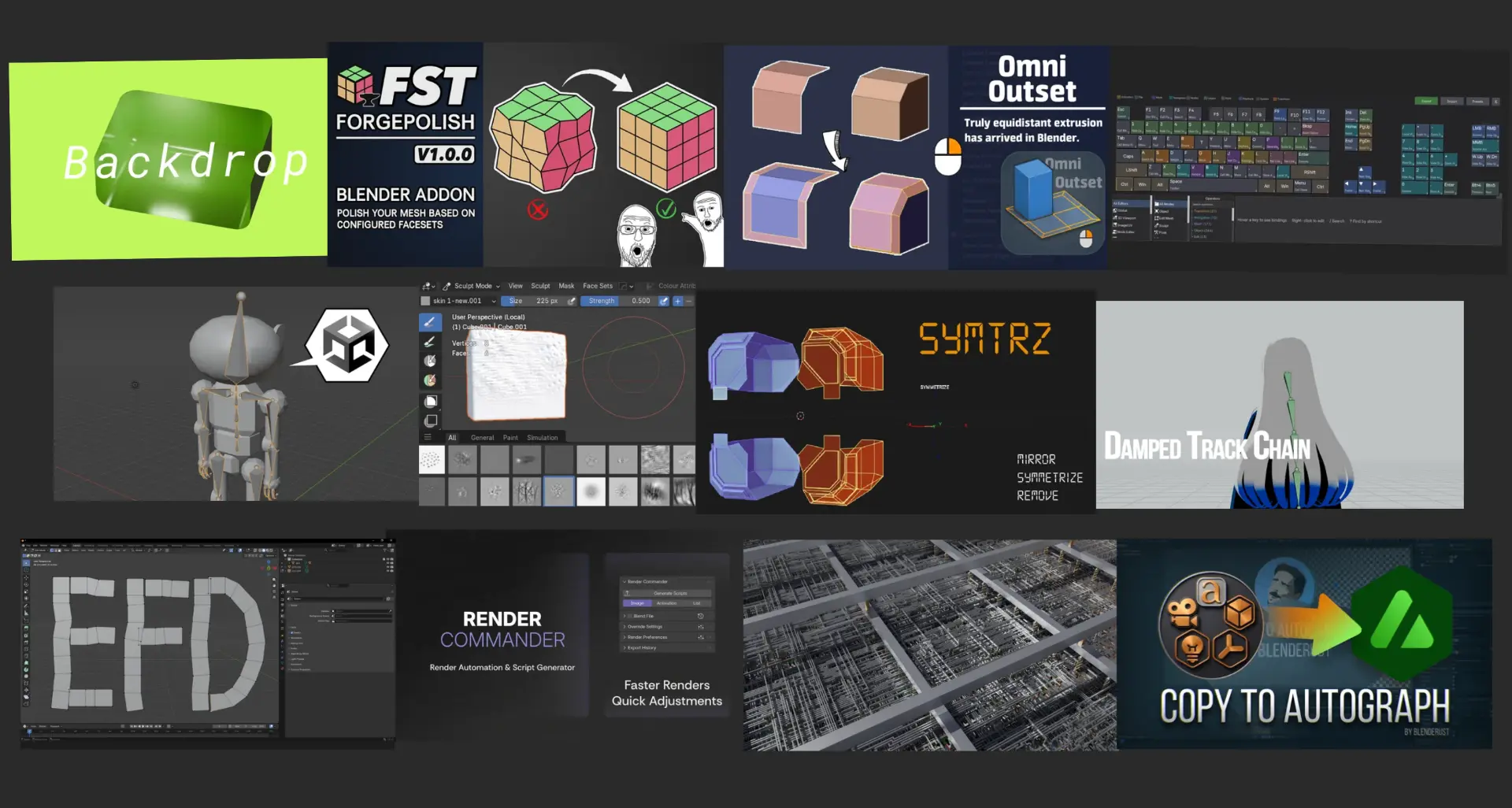Select the Box Mask tool icon
The height and width of the screenshot is (808, 1512).
click(x=431, y=402)
